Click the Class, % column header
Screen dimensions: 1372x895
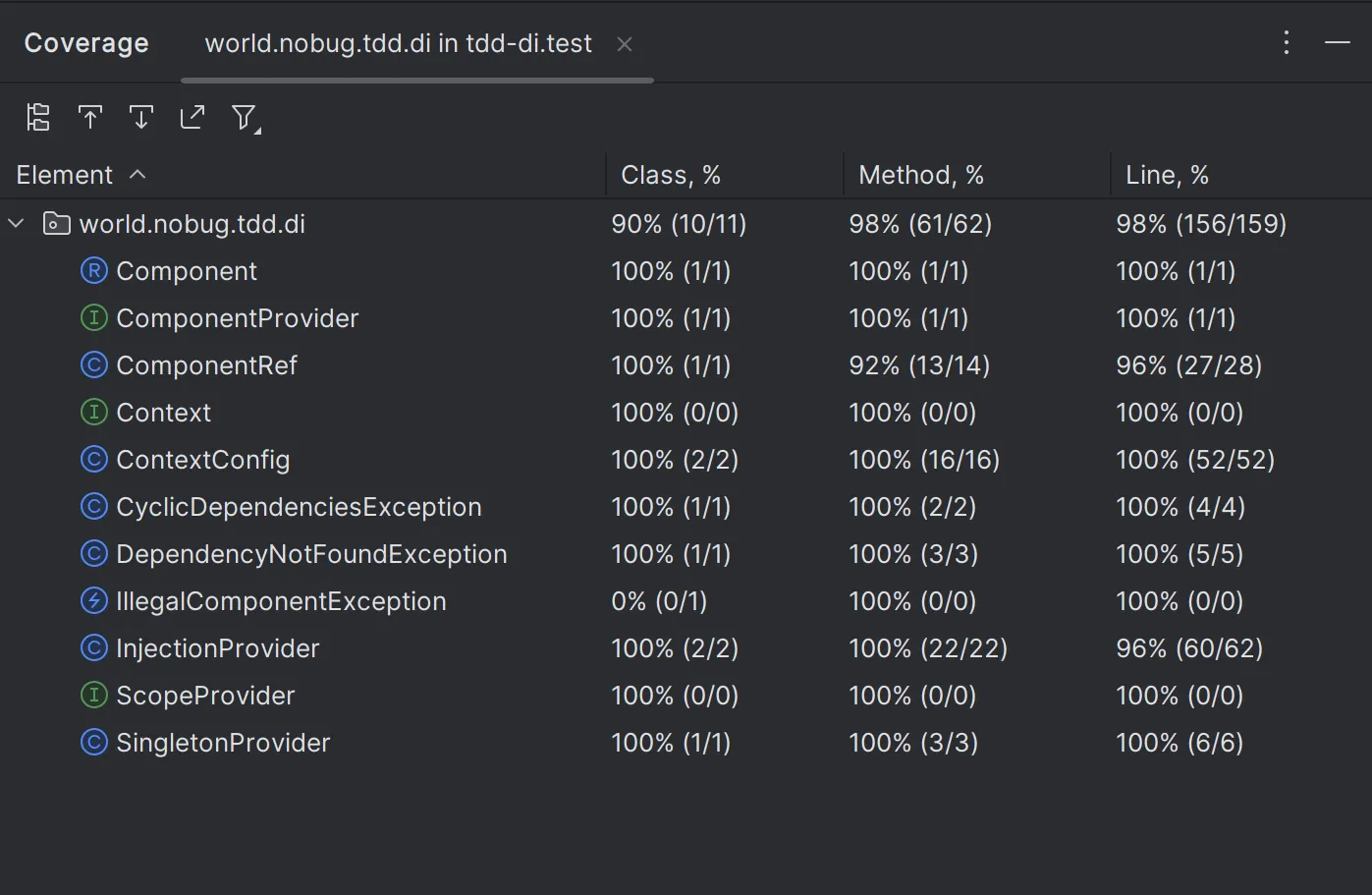pos(671,175)
